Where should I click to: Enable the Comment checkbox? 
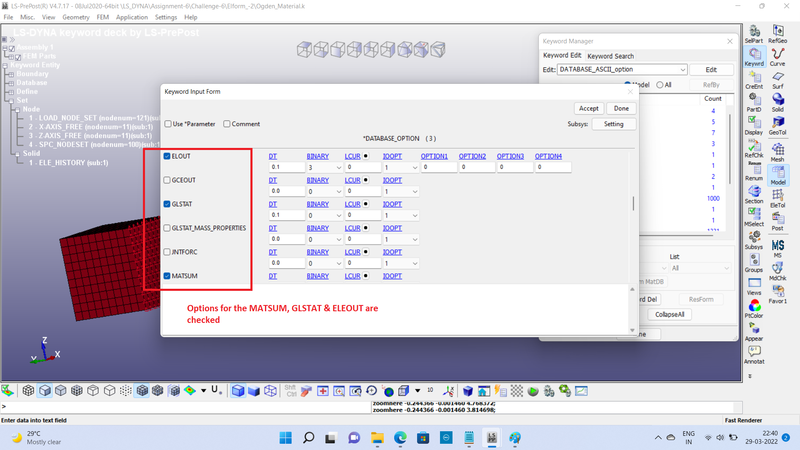tap(227, 124)
